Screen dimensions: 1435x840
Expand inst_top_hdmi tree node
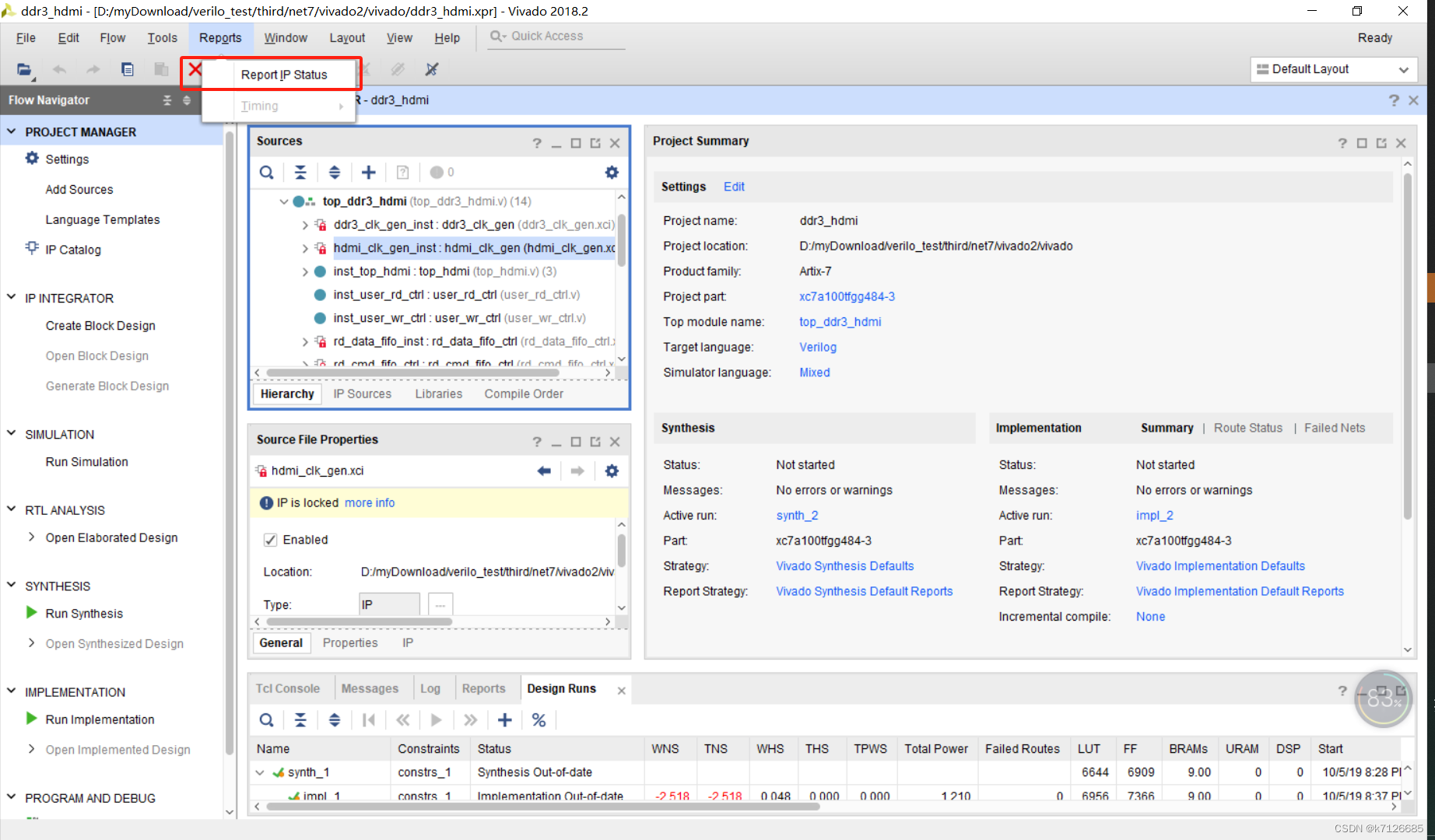tap(305, 271)
